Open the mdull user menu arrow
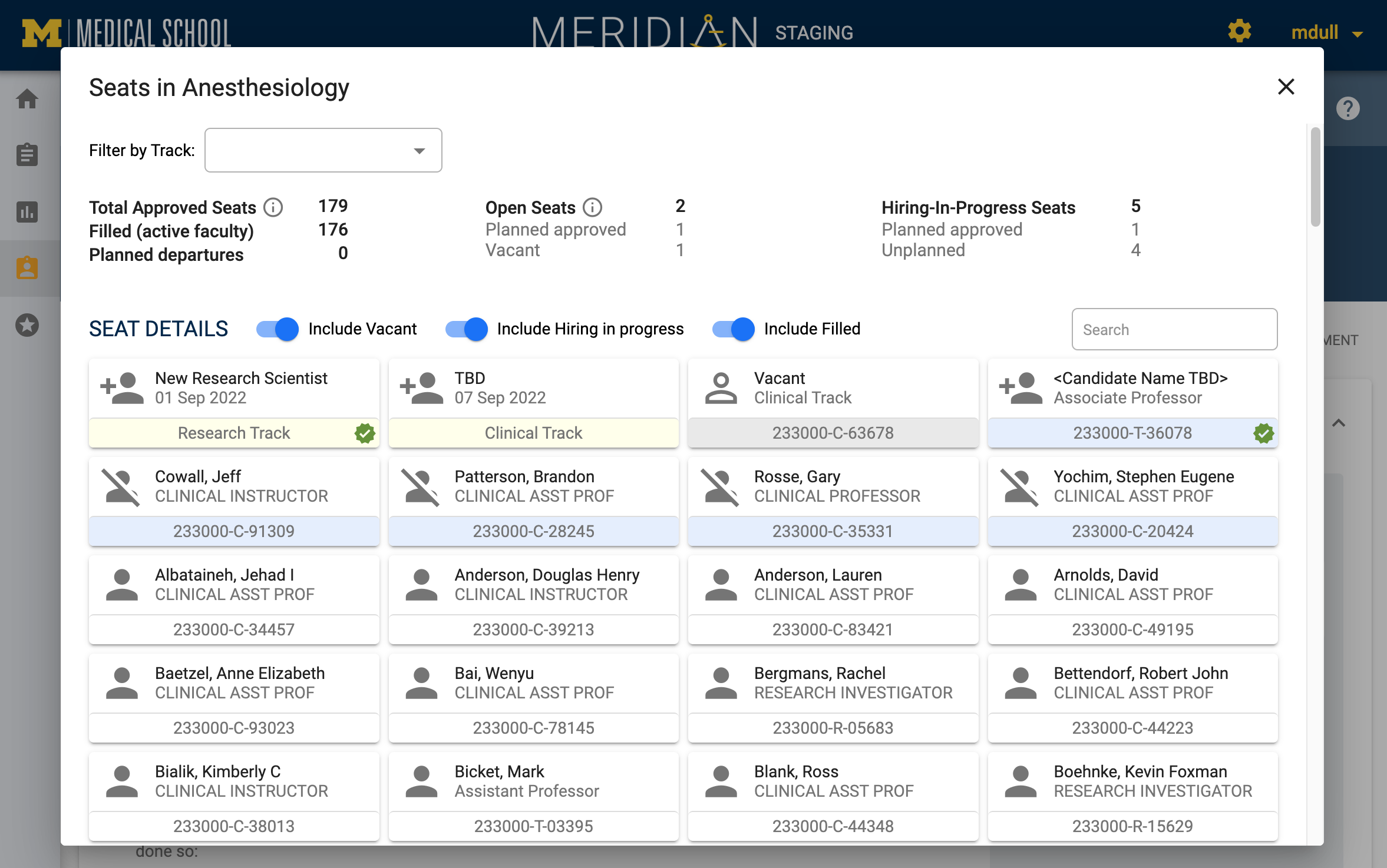The image size is (1387, 868). (x=1358, y=34)
